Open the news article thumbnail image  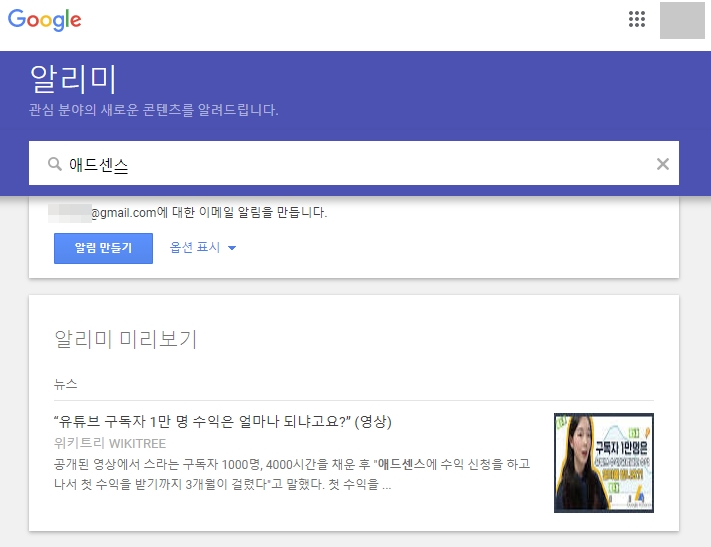pos(604,463)
